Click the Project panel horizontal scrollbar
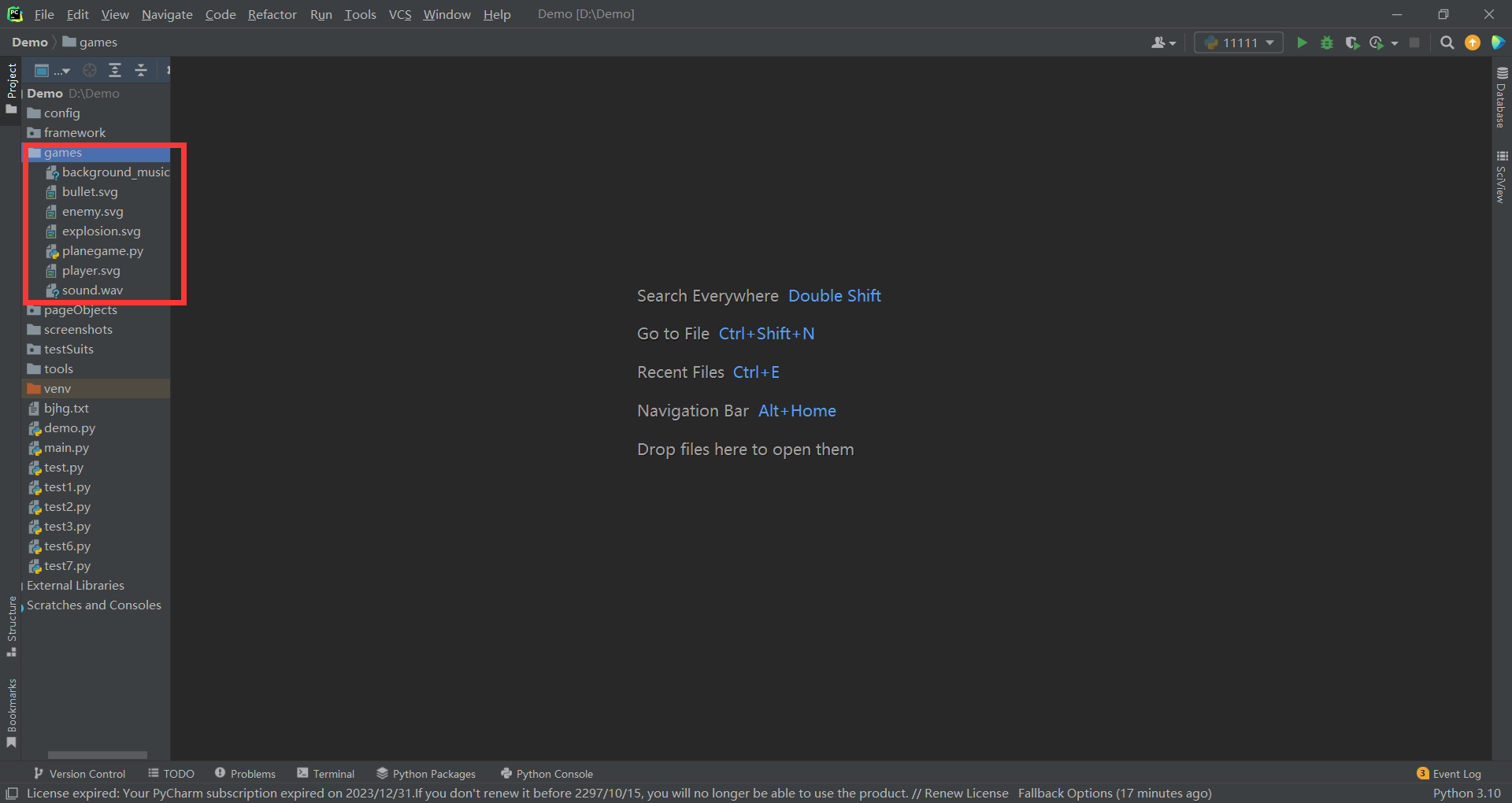 click(97, 754)
